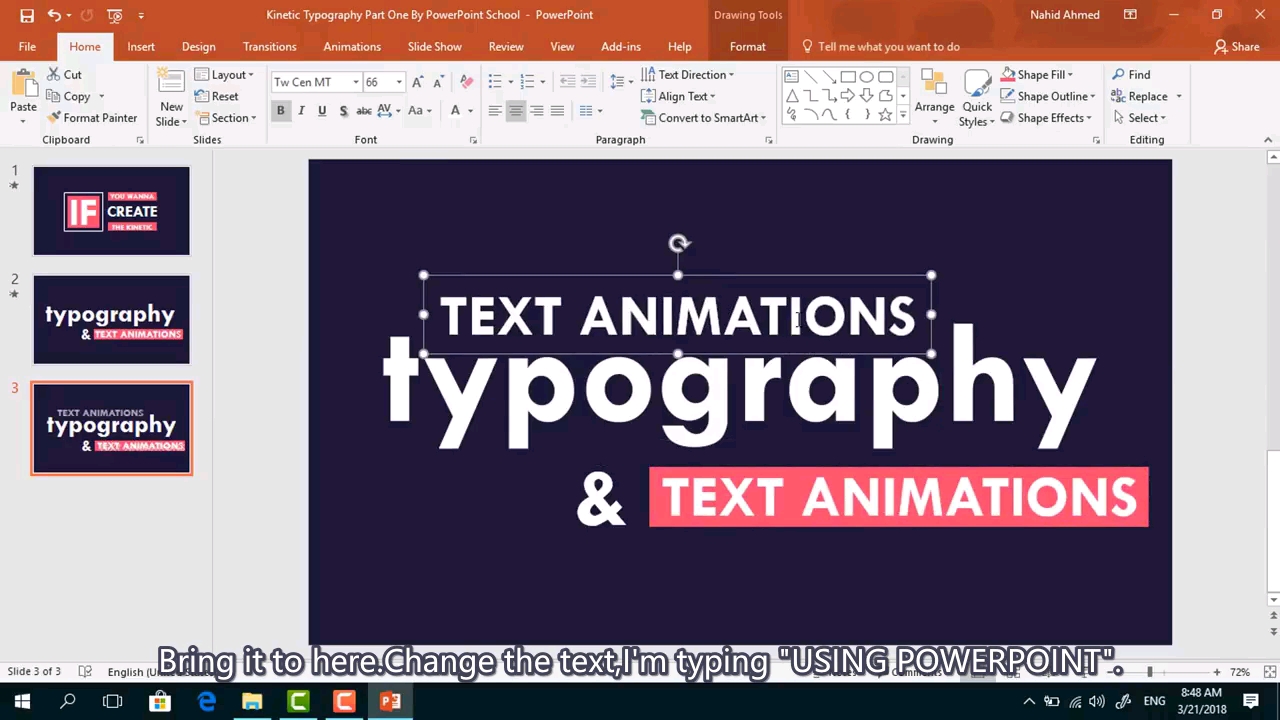Open the Transitions tab
Screen dimensions: 1280x720
[x=269, y=47]
